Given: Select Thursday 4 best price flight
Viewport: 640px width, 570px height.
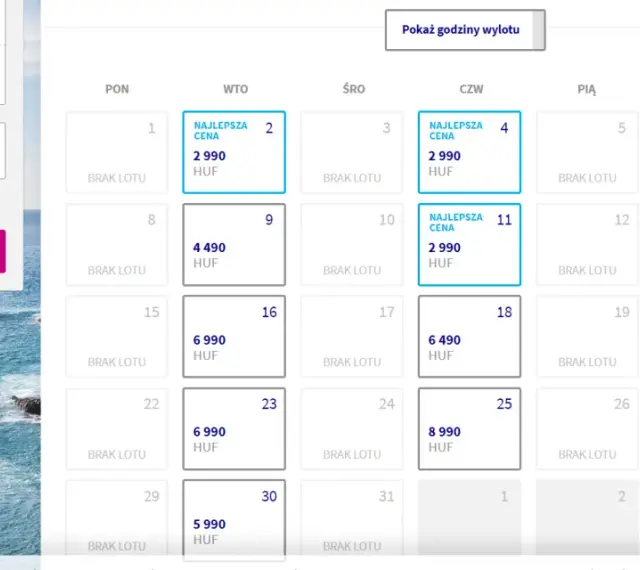Looking at the screenshot, I should tap(469, 152).
